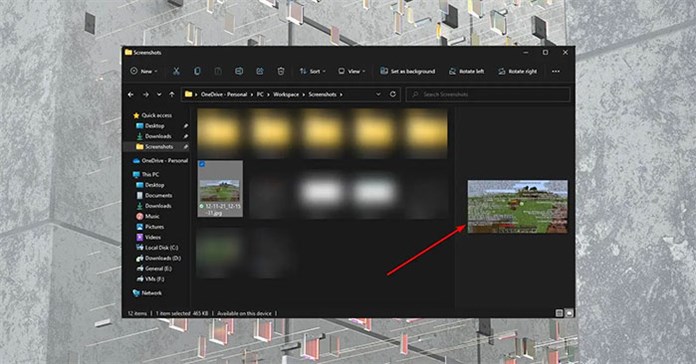Click the Network icon in sidebar
Viewport: 696px width, 364px height.
(x=136, y=293)
